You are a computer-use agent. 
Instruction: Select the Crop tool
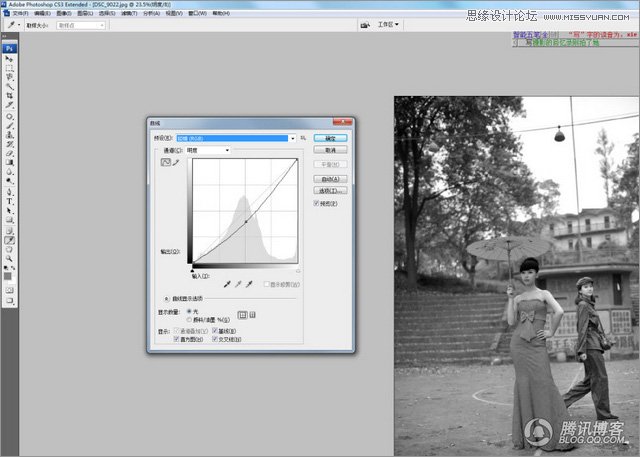tap(9, 95)
